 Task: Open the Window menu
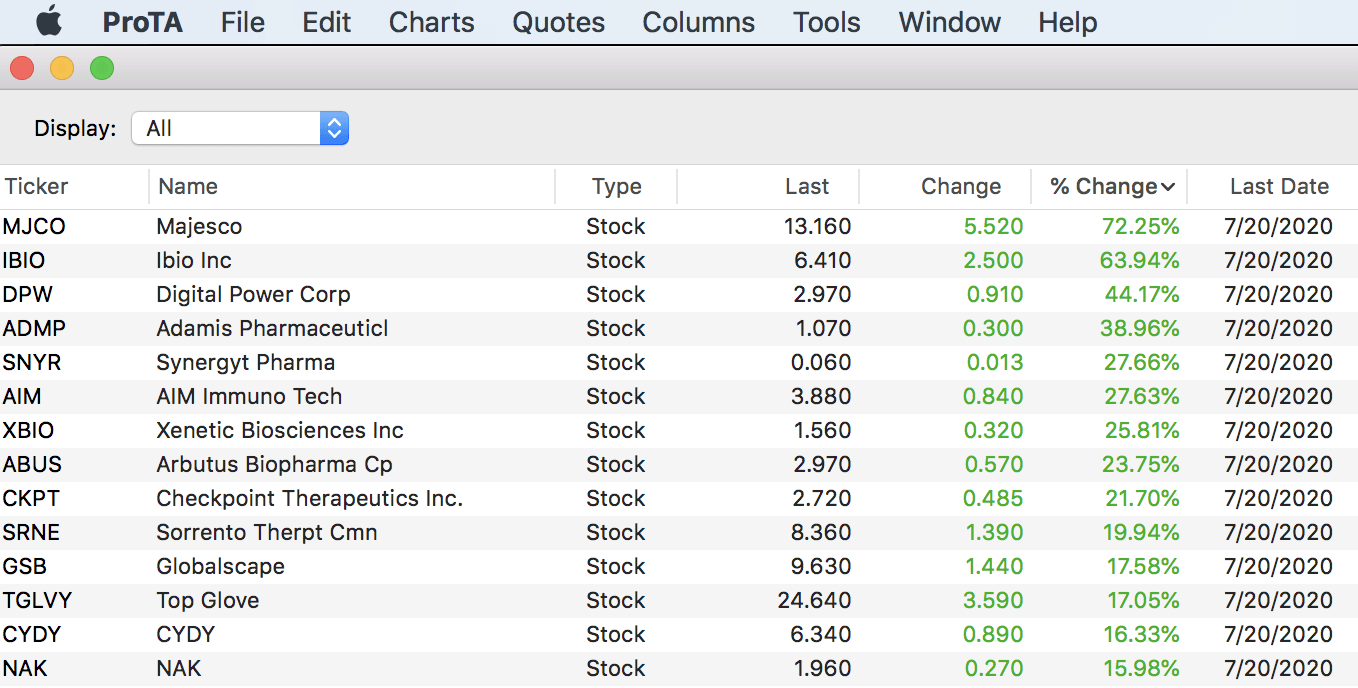click(950, 22)
